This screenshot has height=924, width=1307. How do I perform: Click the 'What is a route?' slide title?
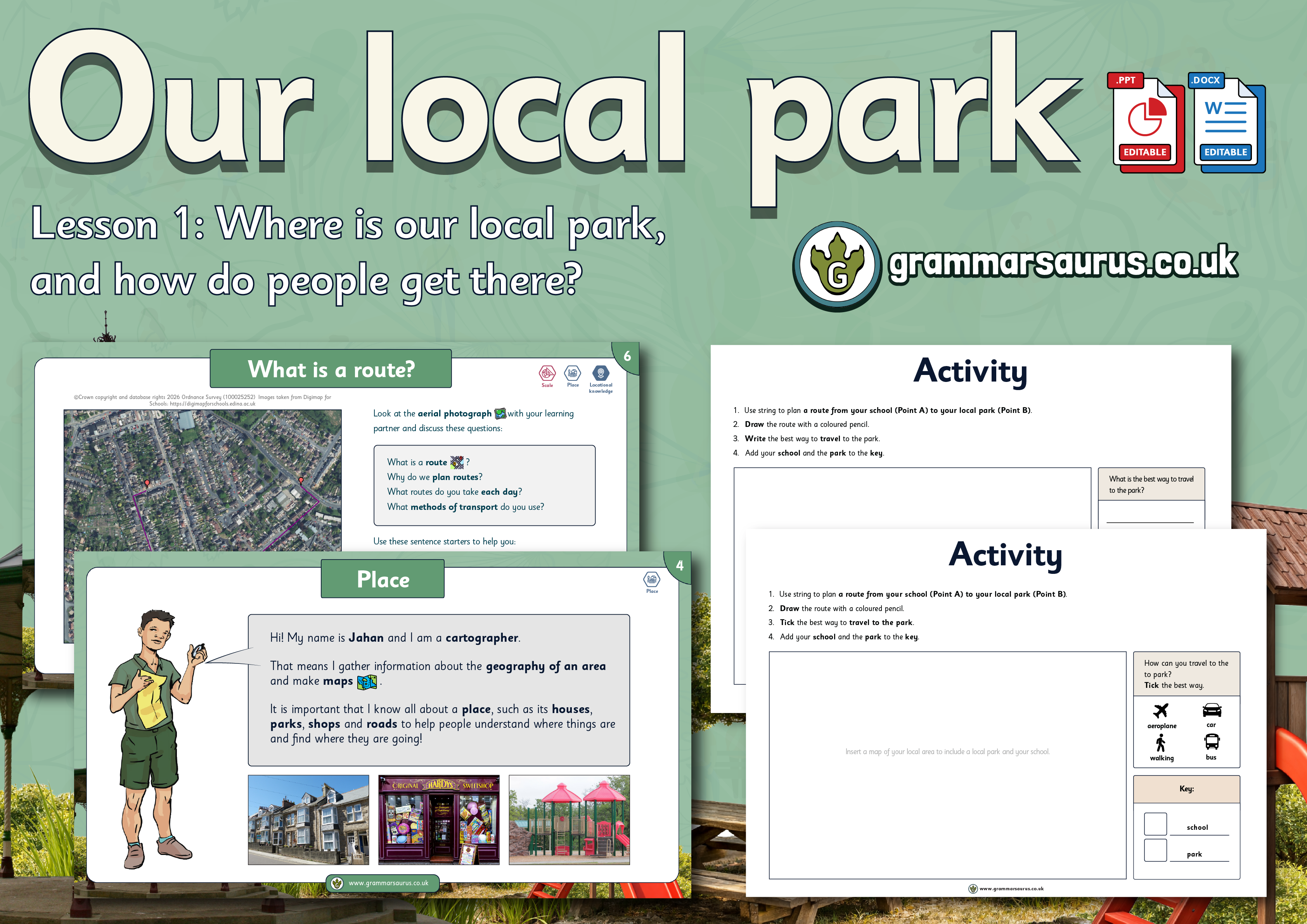[331, 369]
